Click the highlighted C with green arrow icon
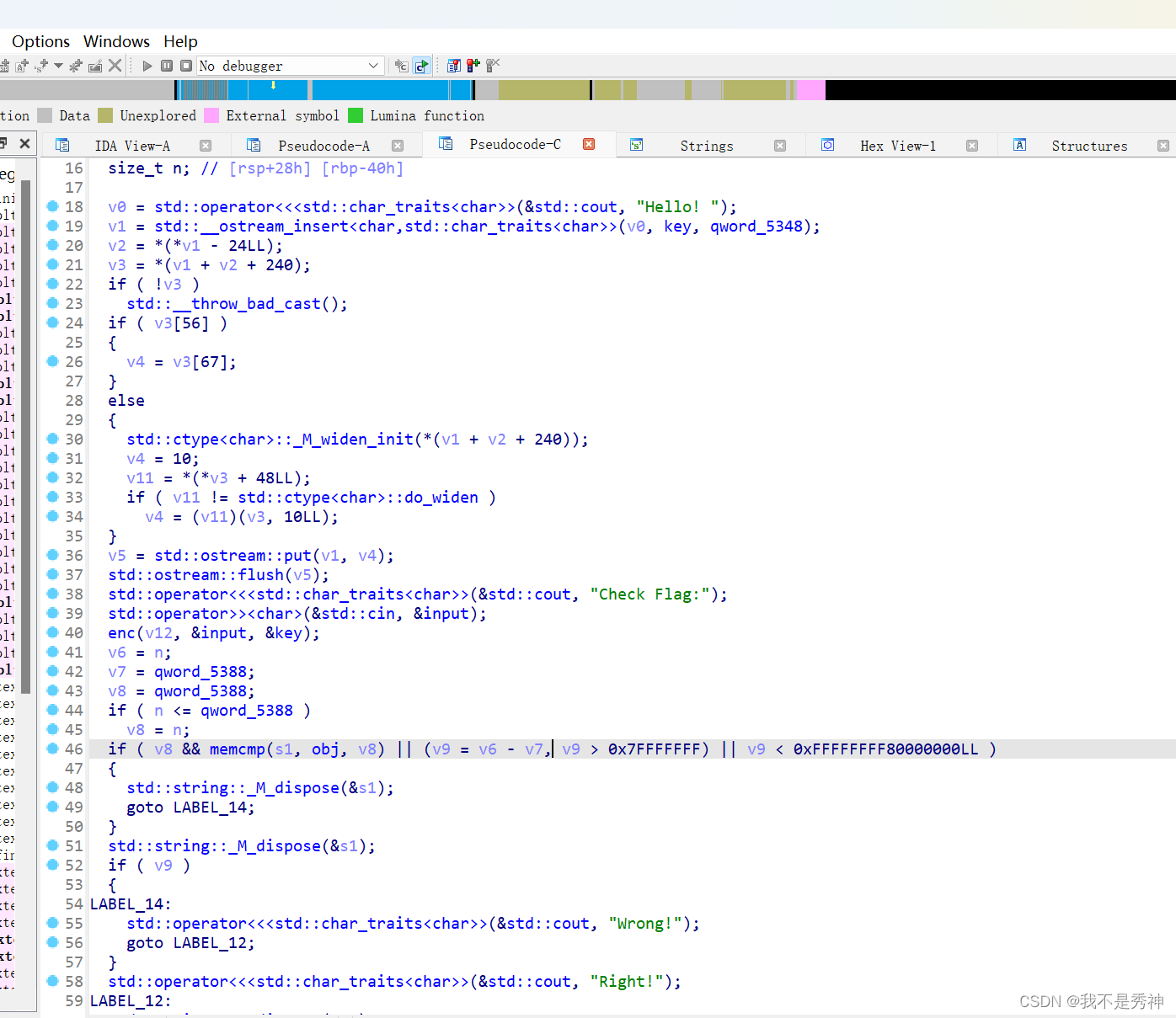Screen dimensions: 1176x1018 click(422, 66)
